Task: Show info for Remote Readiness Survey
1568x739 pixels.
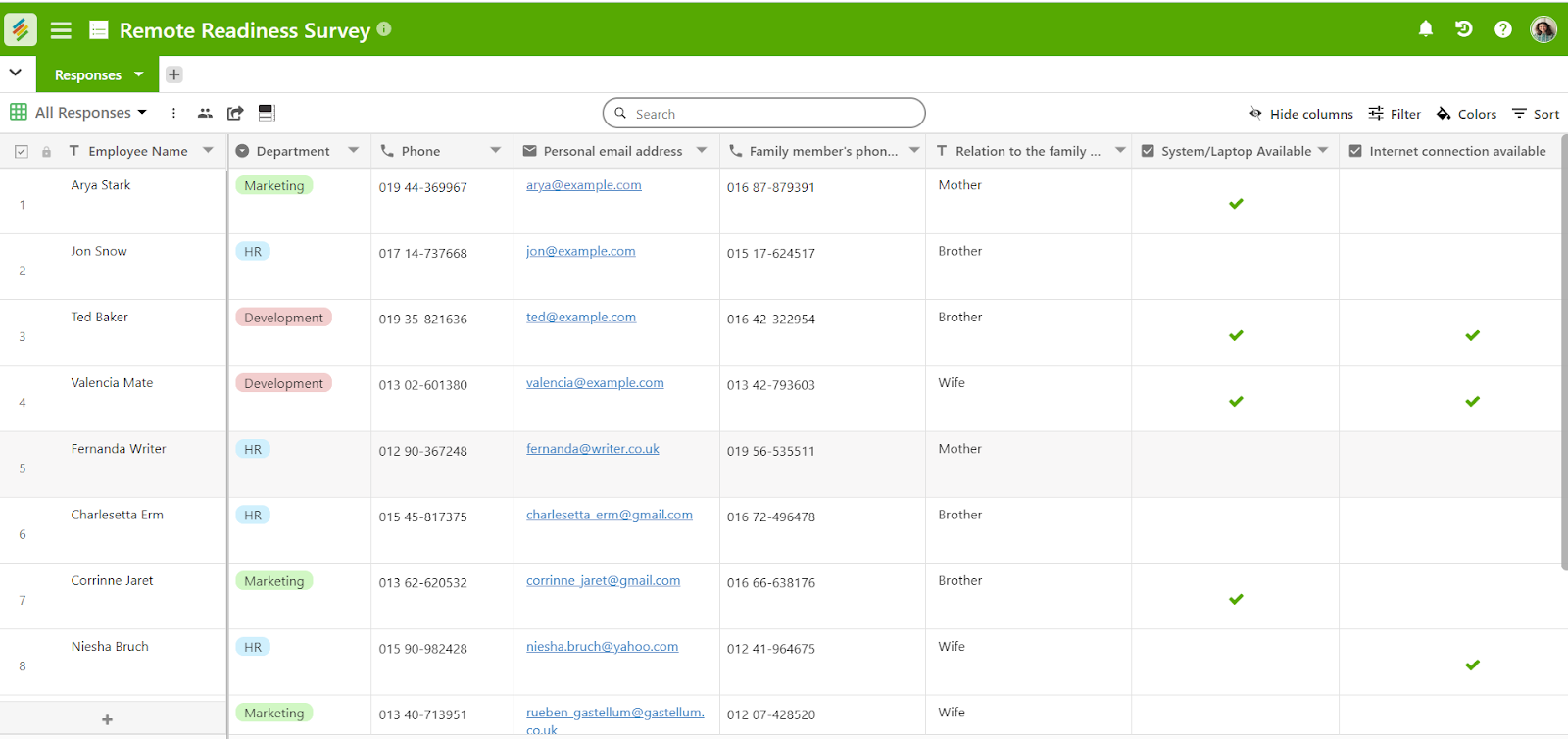Action: tap(384, 29)
